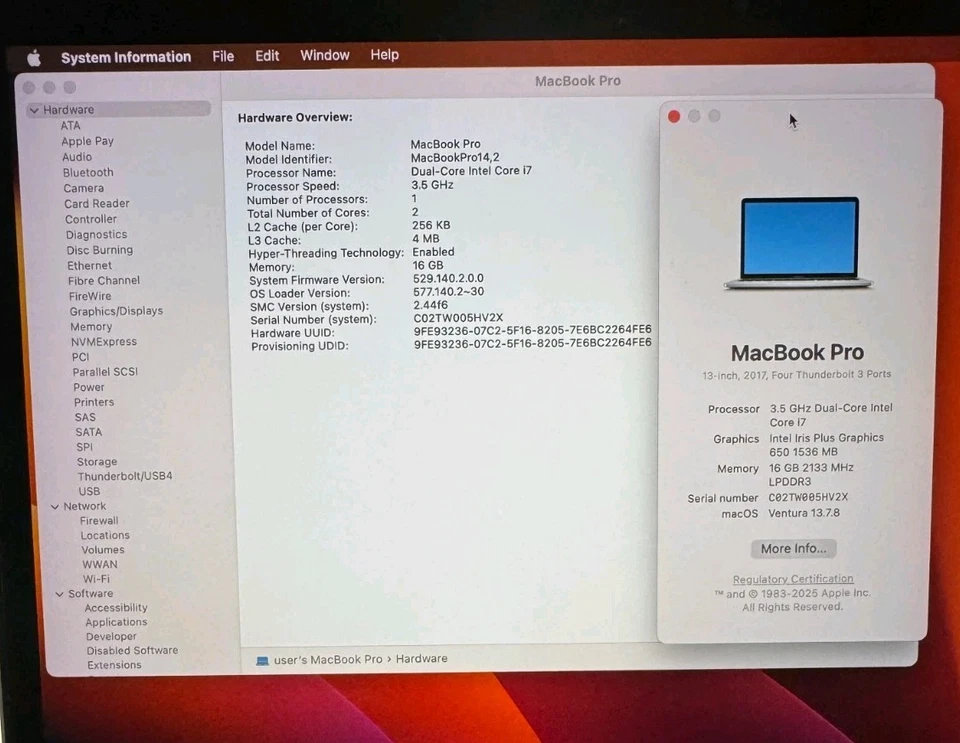
Task: Select Storage in the sidebar
Action: click(x=97, y=462)
